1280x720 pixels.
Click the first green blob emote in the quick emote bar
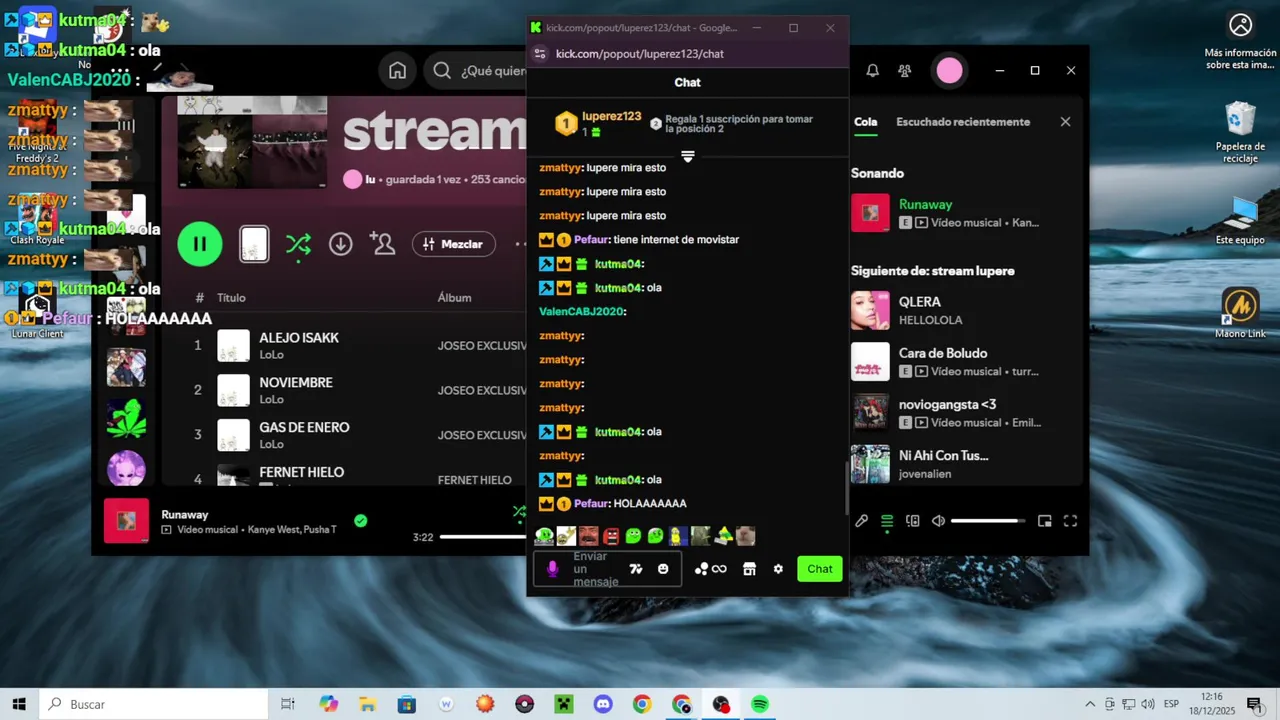[544, 536]
